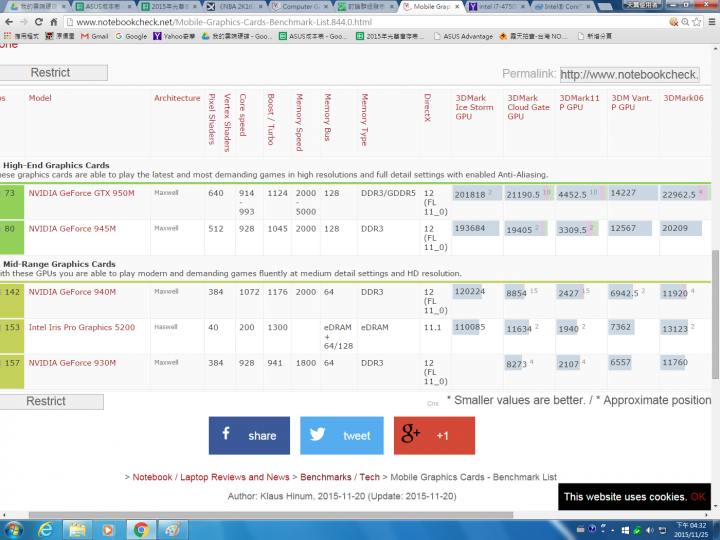Open the media player taskbar icon

[x=108, y=530]
